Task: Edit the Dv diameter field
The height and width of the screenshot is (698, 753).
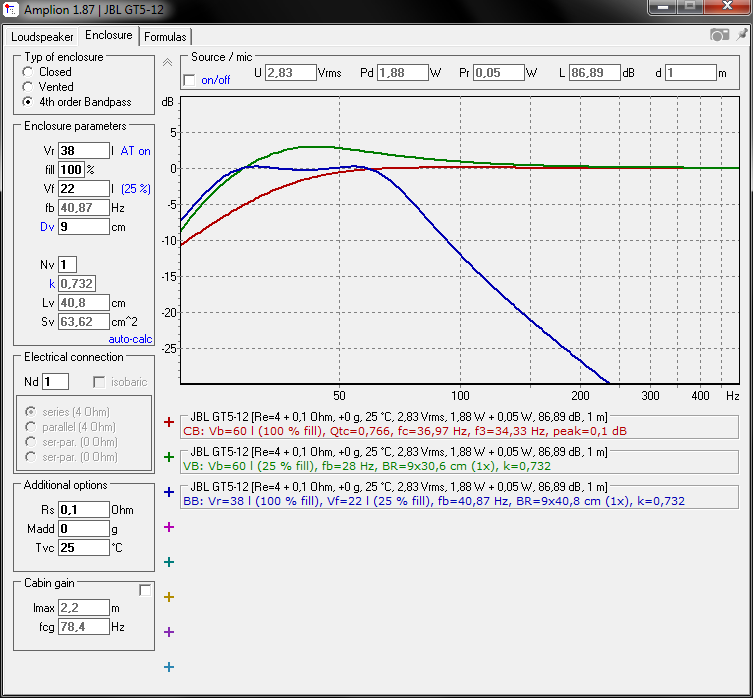Action: [x=84, y=227]
